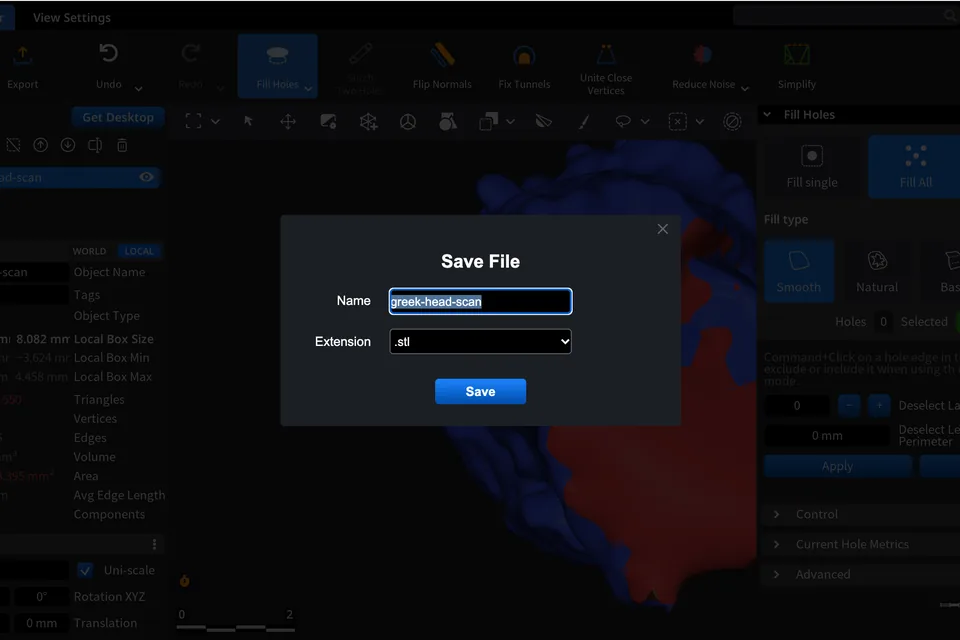Select Fill single mode
Viewport: 960px width, 640px height.
coord(812,167)
